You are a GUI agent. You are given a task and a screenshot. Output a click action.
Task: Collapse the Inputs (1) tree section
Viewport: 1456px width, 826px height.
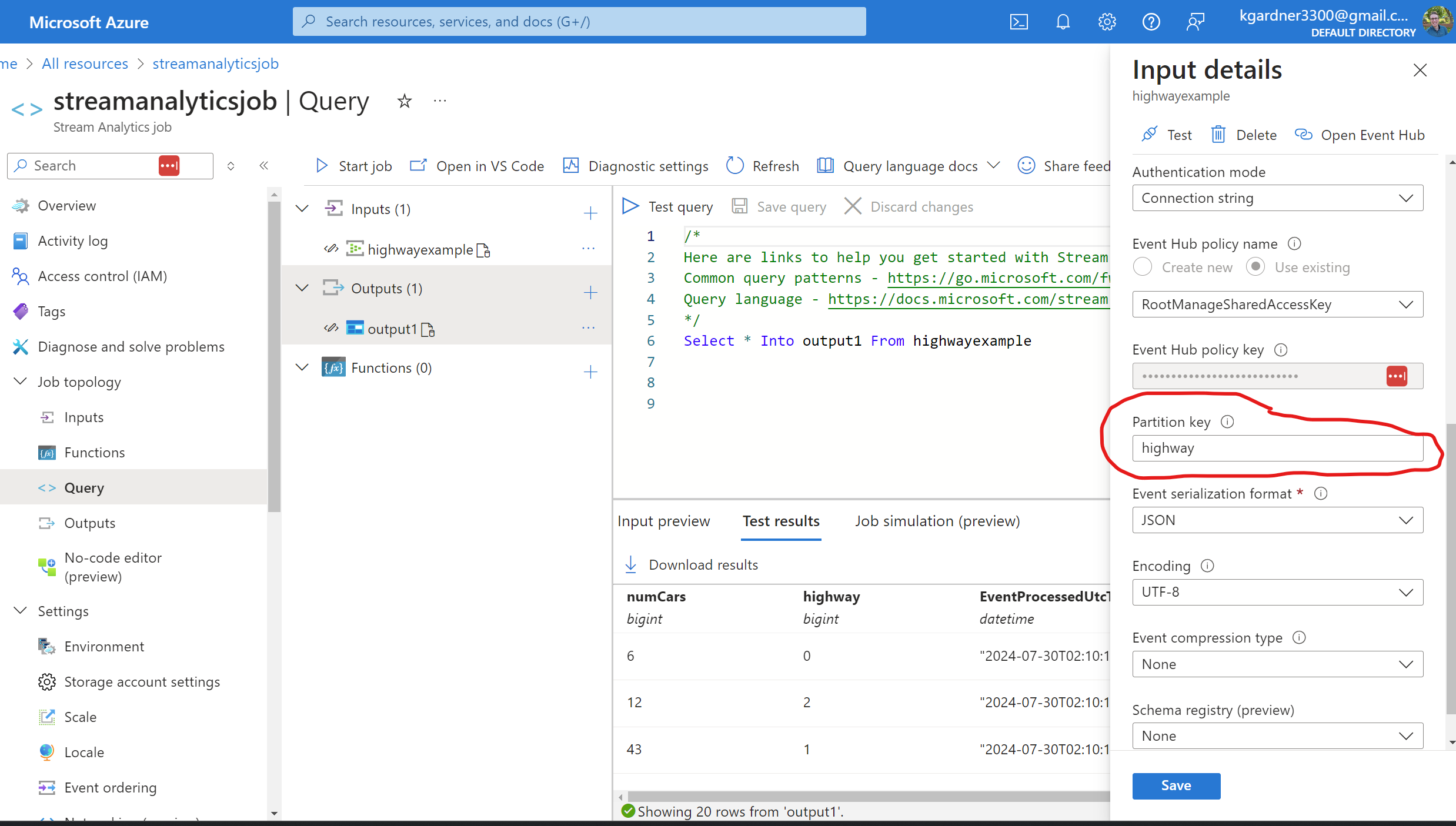pos(302,209)
